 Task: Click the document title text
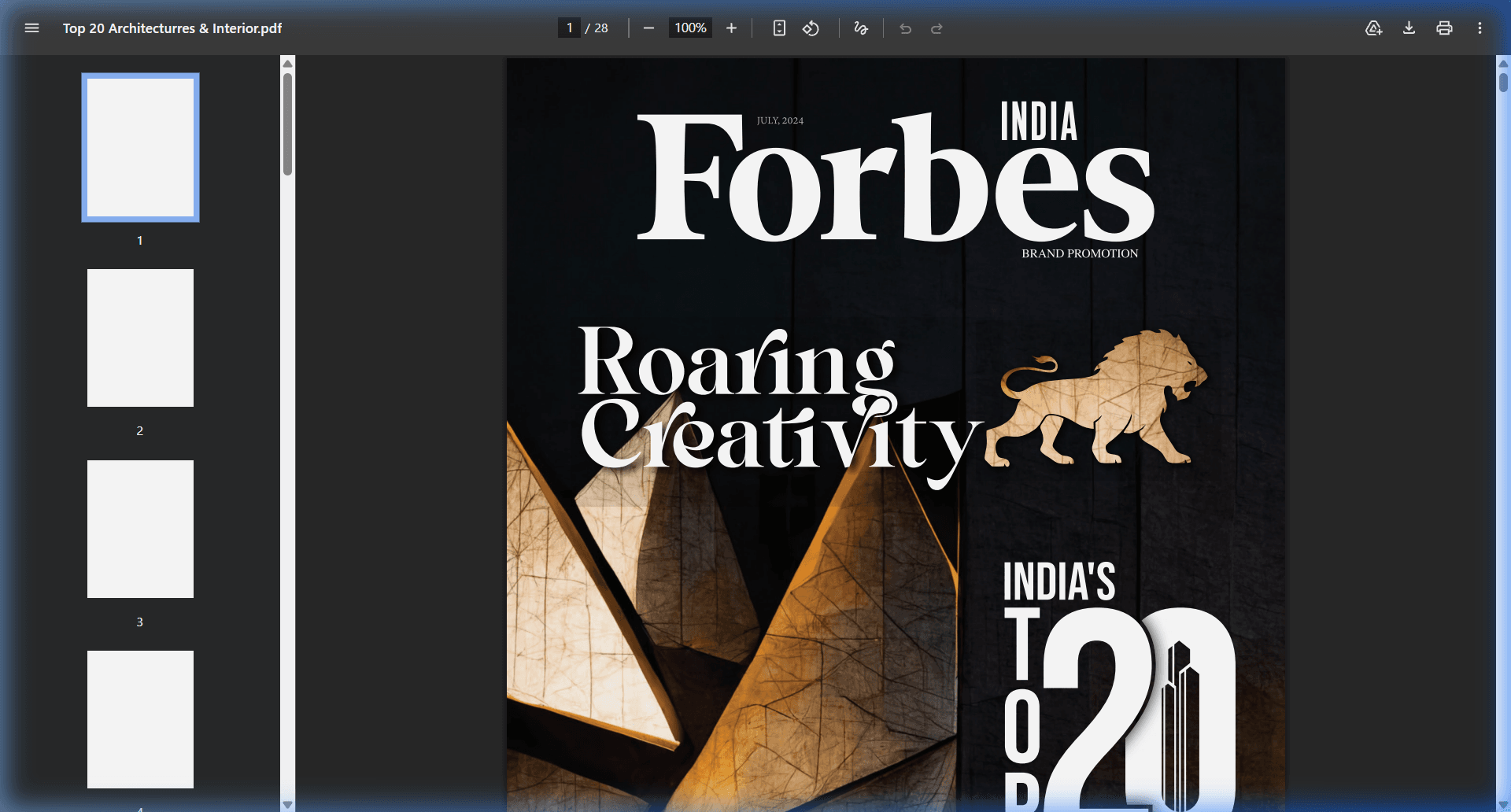point(172,28)
